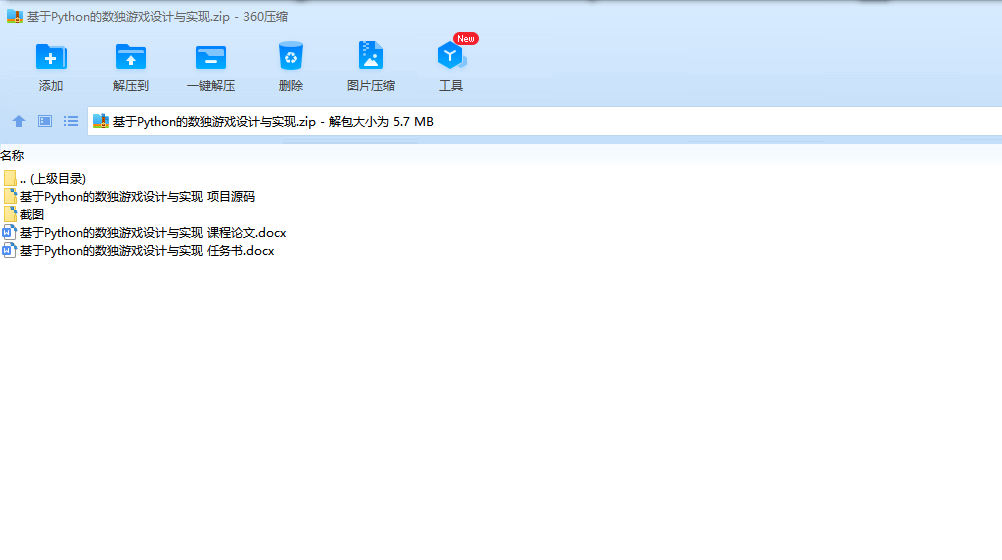Select the 项目源码 folder row
The height and width of the screenshot is (560, 1002).
coord(128,196)
